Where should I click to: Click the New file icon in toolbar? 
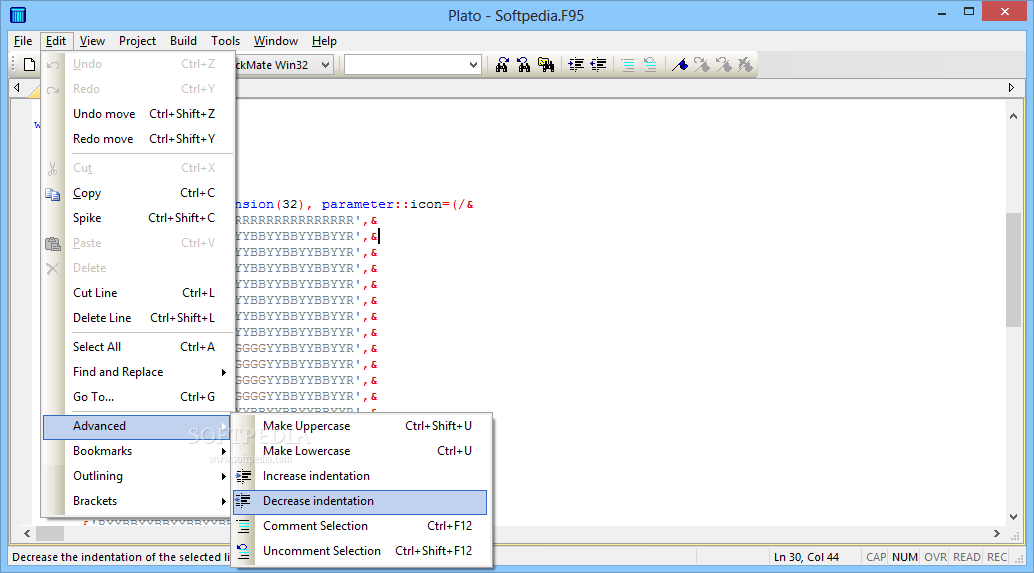click(x=29, y=65)
